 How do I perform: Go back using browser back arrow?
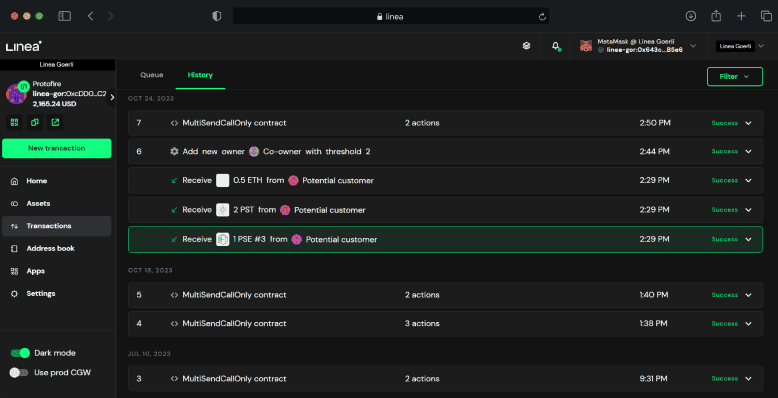90,16
